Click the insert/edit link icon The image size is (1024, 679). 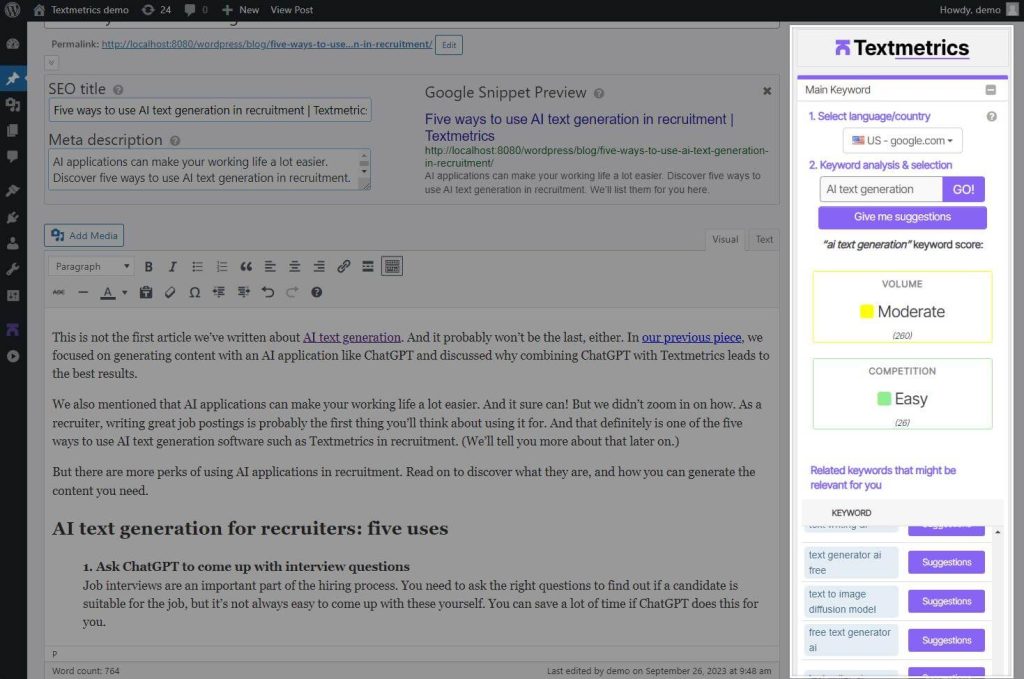pyautogui.click(x=343, y=267)
